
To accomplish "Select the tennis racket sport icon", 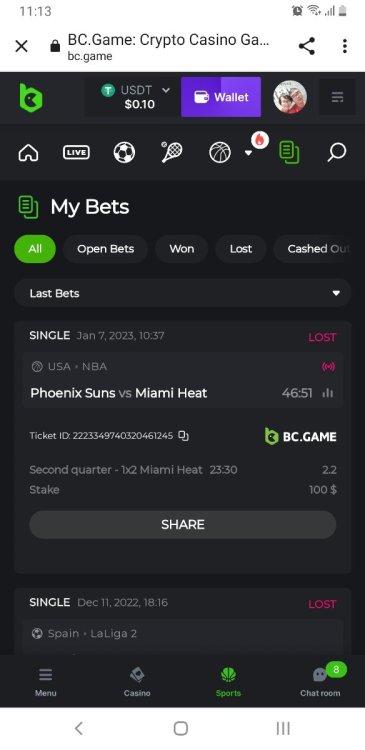I will pyautogui.click(x=171, y=153).
